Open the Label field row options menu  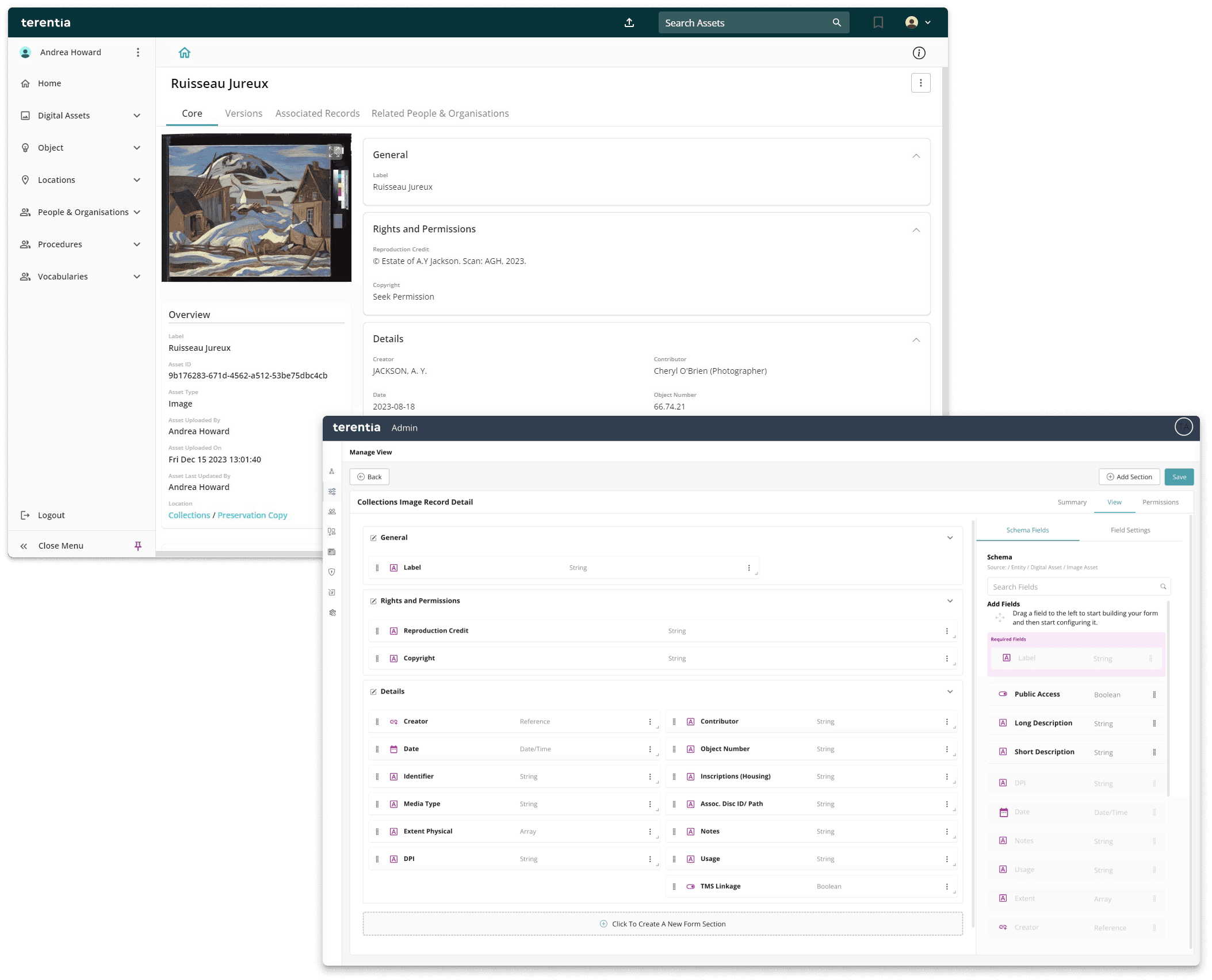[749, 568]
